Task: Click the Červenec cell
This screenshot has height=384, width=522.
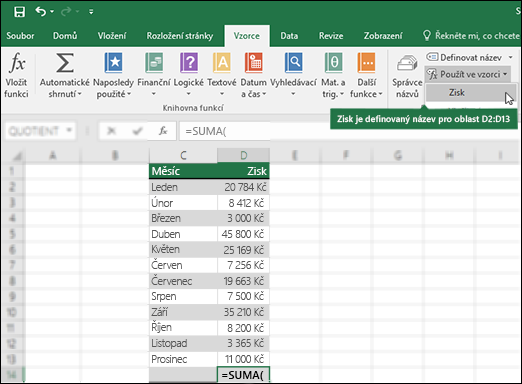Action: (x=183, y=281)
